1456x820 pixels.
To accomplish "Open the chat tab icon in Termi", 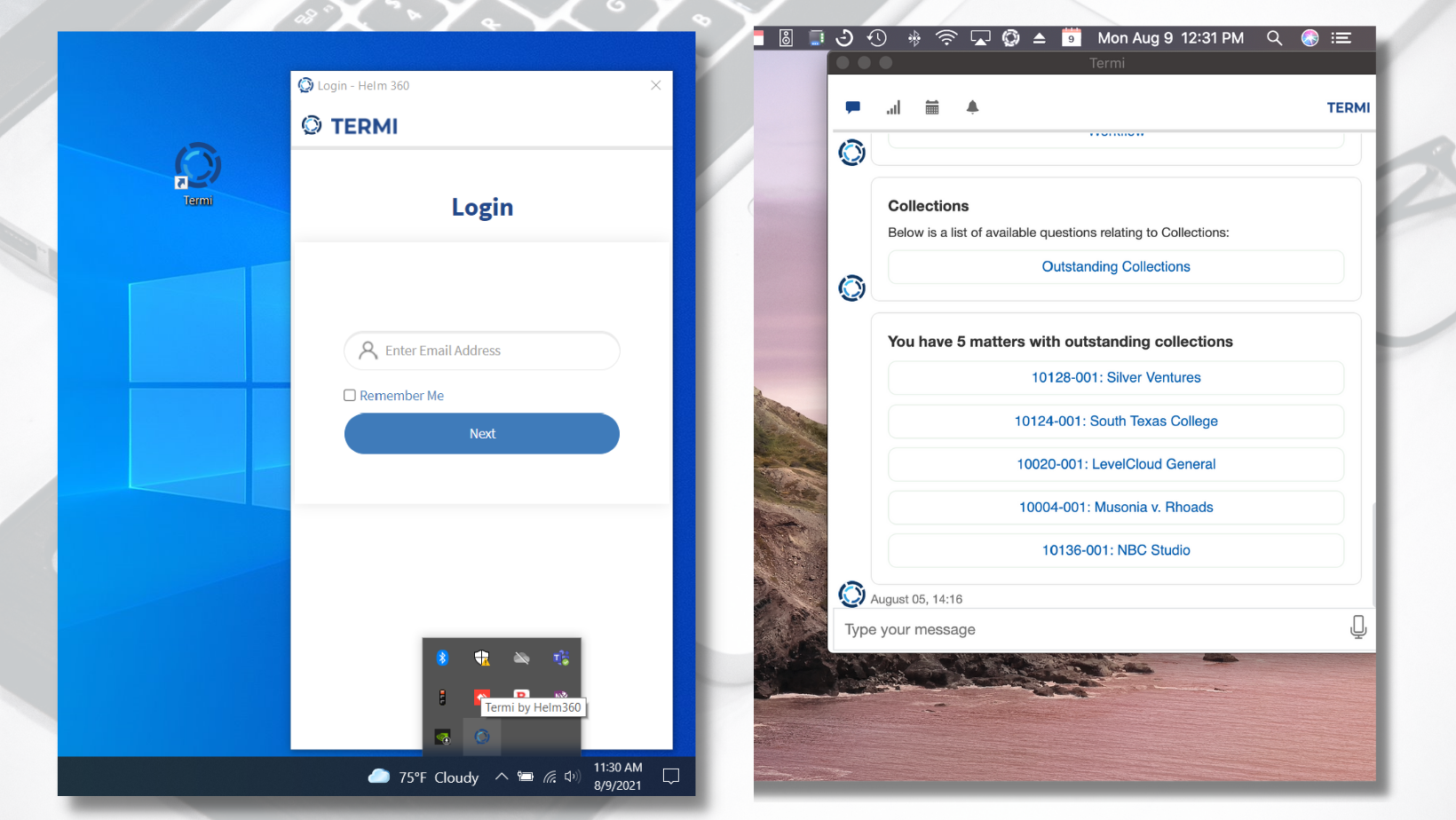I will pos(853,107).
